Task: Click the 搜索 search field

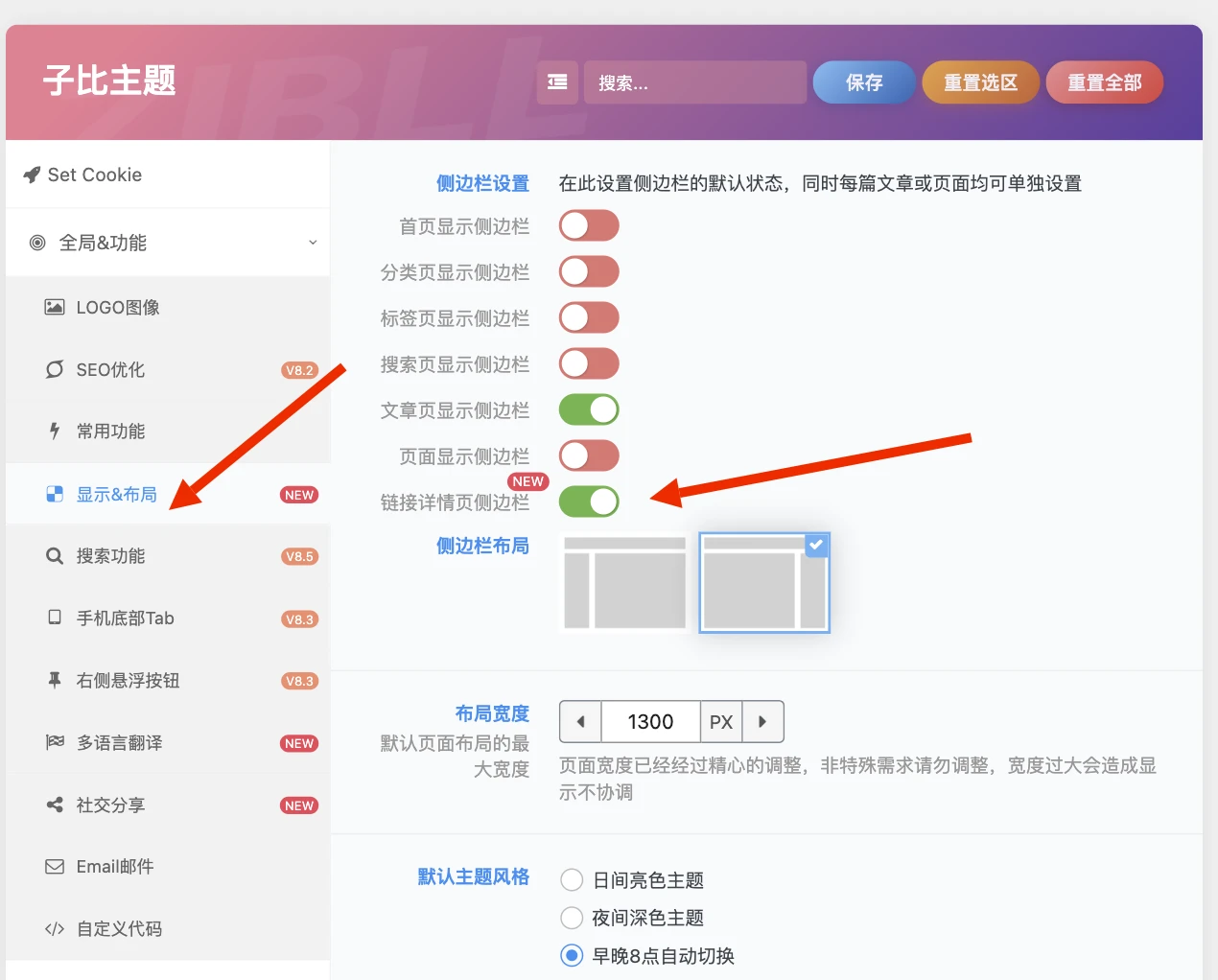Action: [x=695, y=82]
